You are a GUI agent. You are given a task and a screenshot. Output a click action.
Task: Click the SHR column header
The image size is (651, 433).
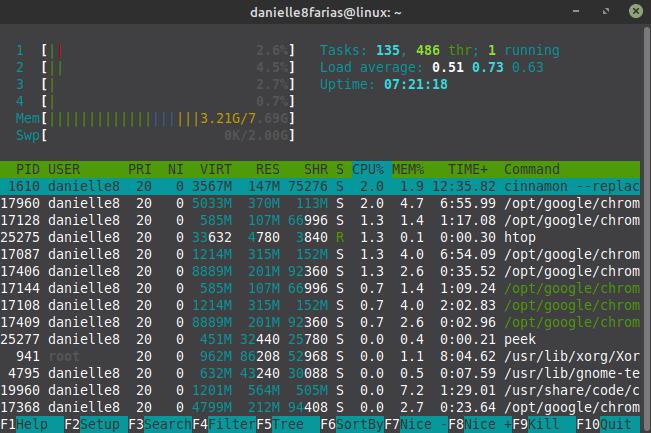pyautogui.click(x=316, y=169)
